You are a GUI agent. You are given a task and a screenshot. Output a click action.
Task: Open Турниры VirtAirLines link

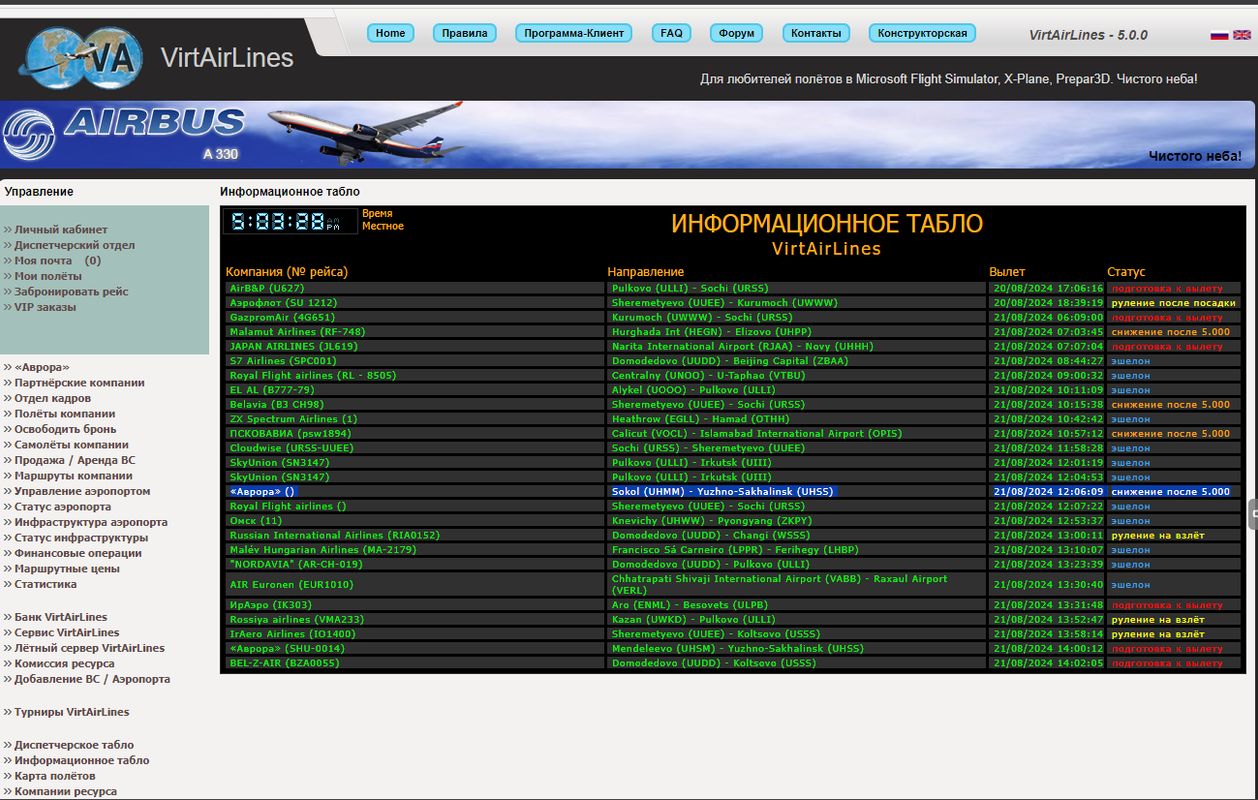pyautogui.click(x=72, y=713)
